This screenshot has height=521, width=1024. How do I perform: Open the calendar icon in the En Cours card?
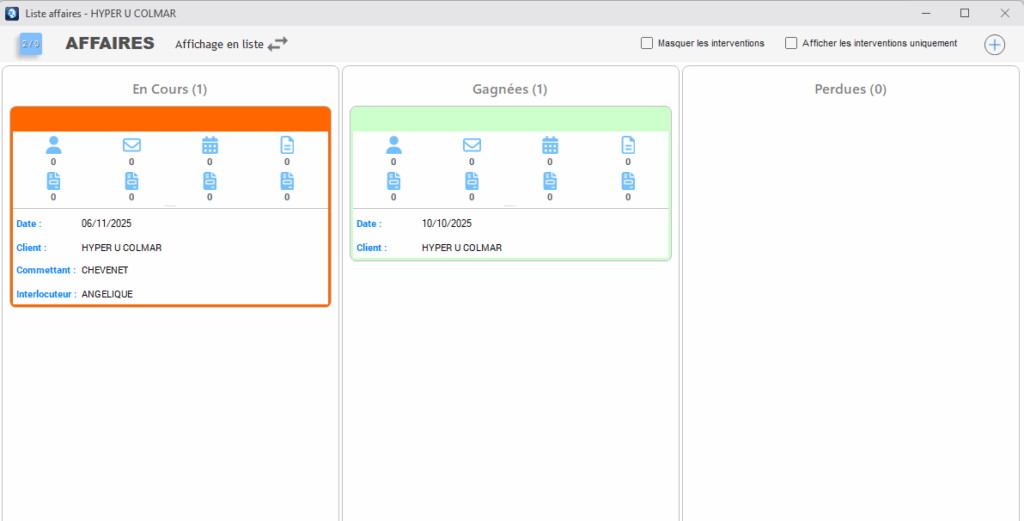point(210,145)
